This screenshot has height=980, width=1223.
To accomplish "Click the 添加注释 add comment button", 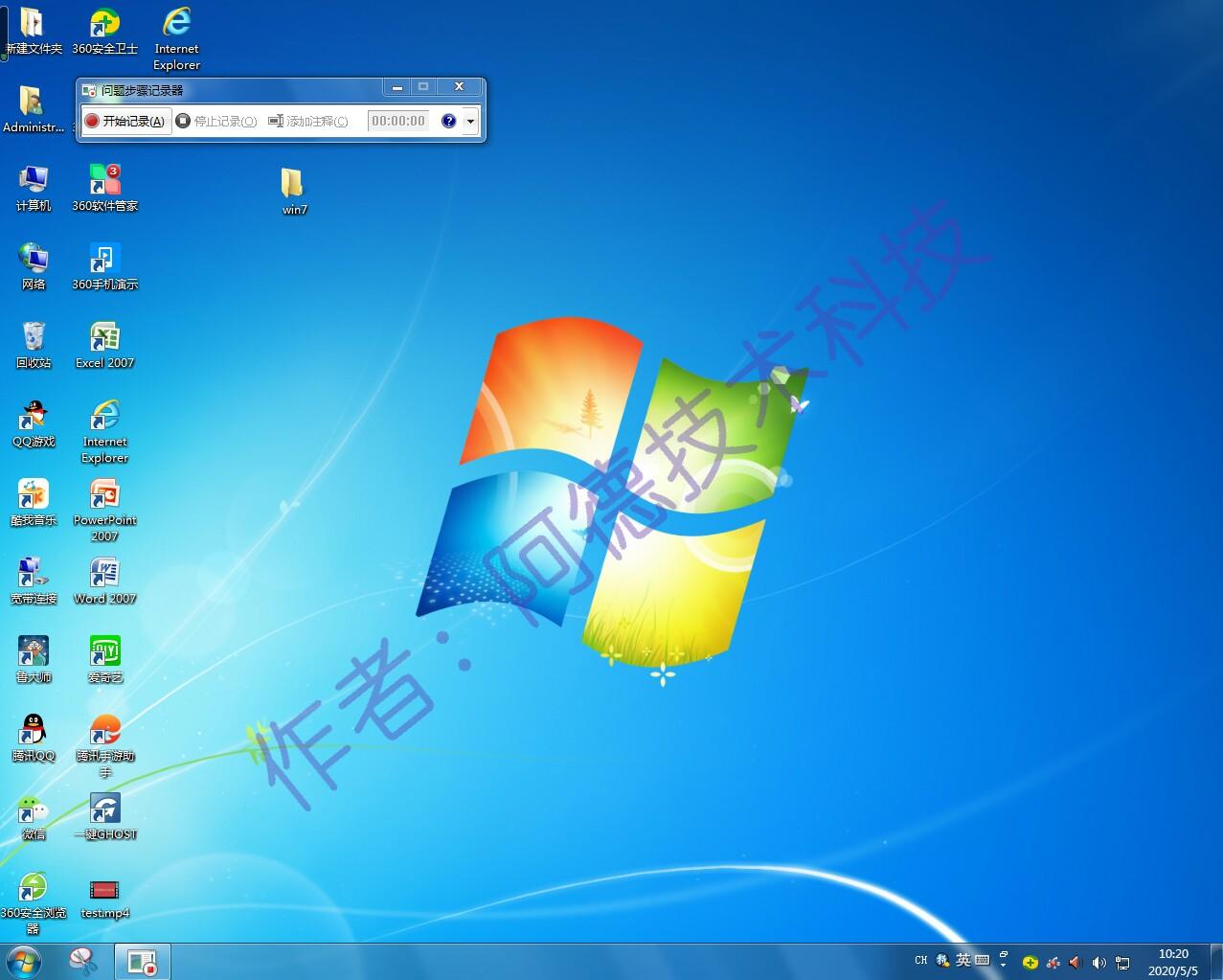I will [308, 121].
